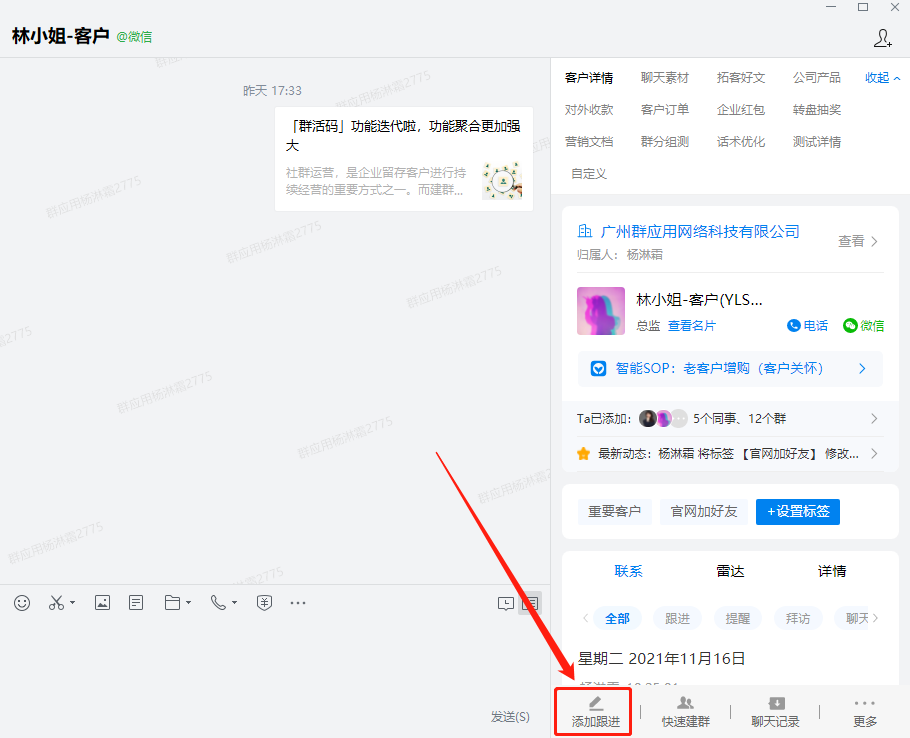Screen dimensions: 910x738
Task: Open the emoji picker
Action: click(22, 602)
